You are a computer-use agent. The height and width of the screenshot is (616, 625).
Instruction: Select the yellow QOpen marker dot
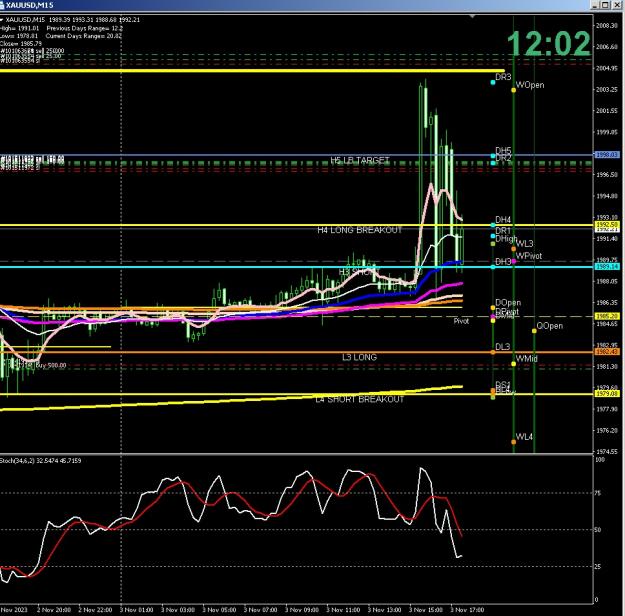[x=534, y=331]
